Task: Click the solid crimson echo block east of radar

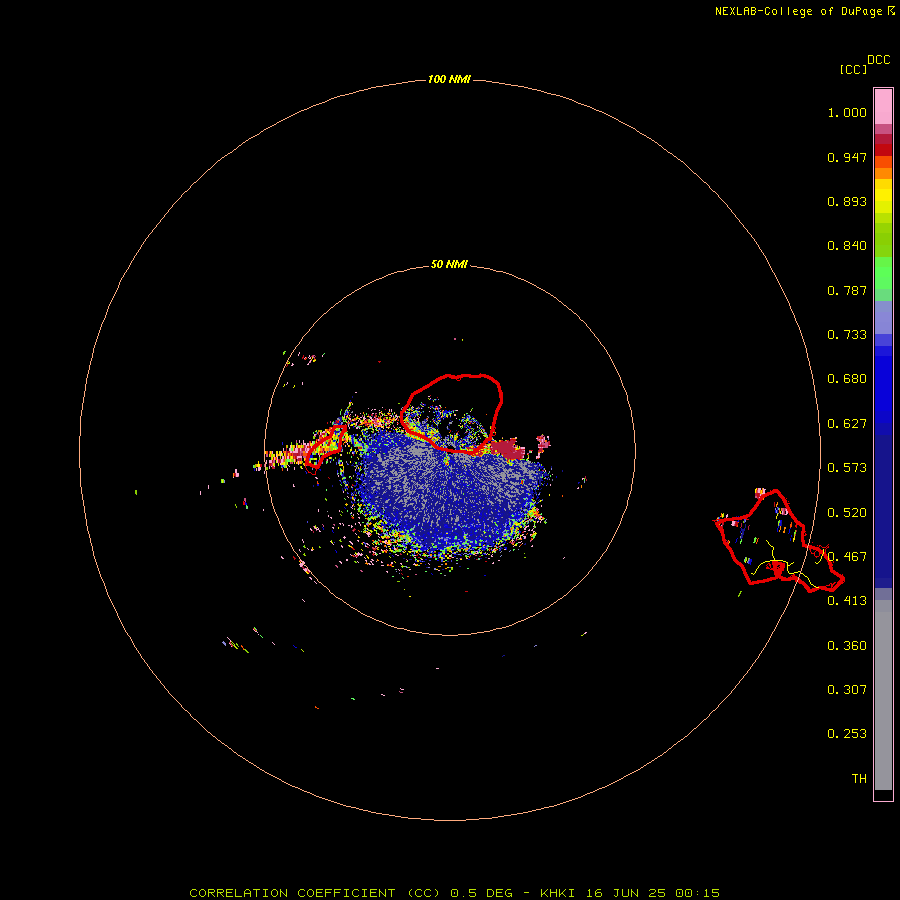Action: click(507, 449)
